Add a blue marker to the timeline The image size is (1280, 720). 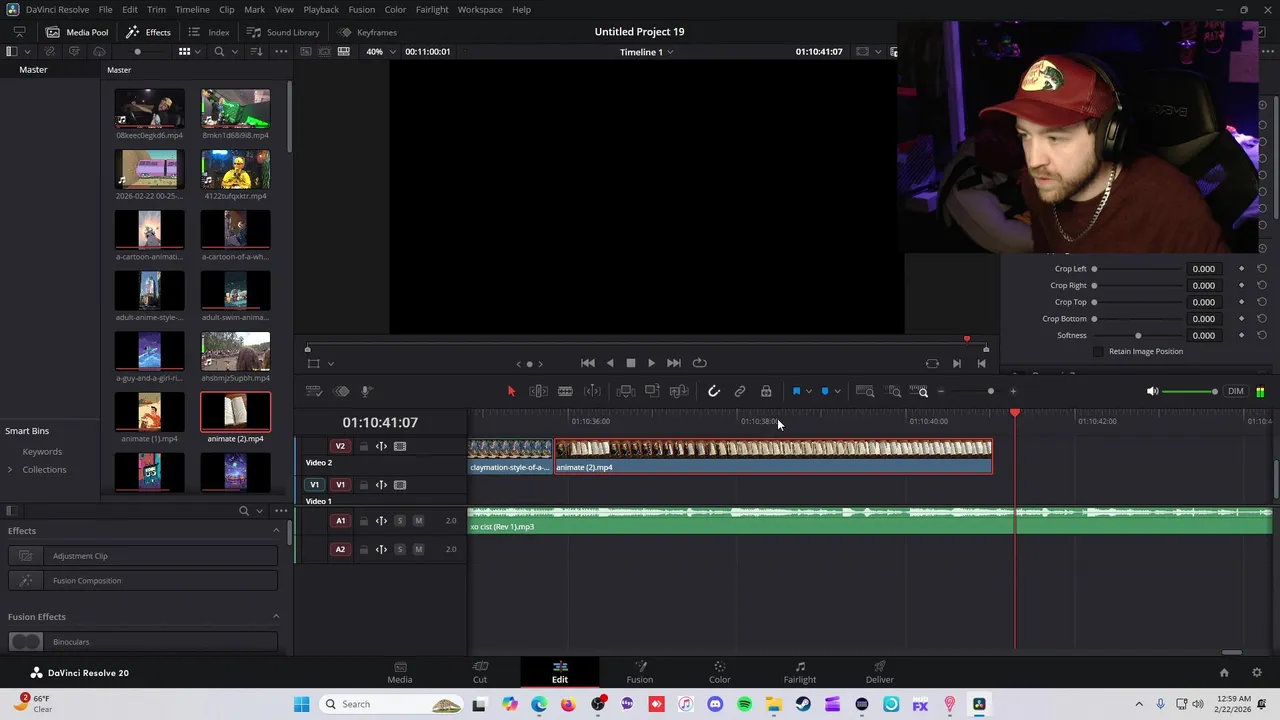tap(825, 391)
